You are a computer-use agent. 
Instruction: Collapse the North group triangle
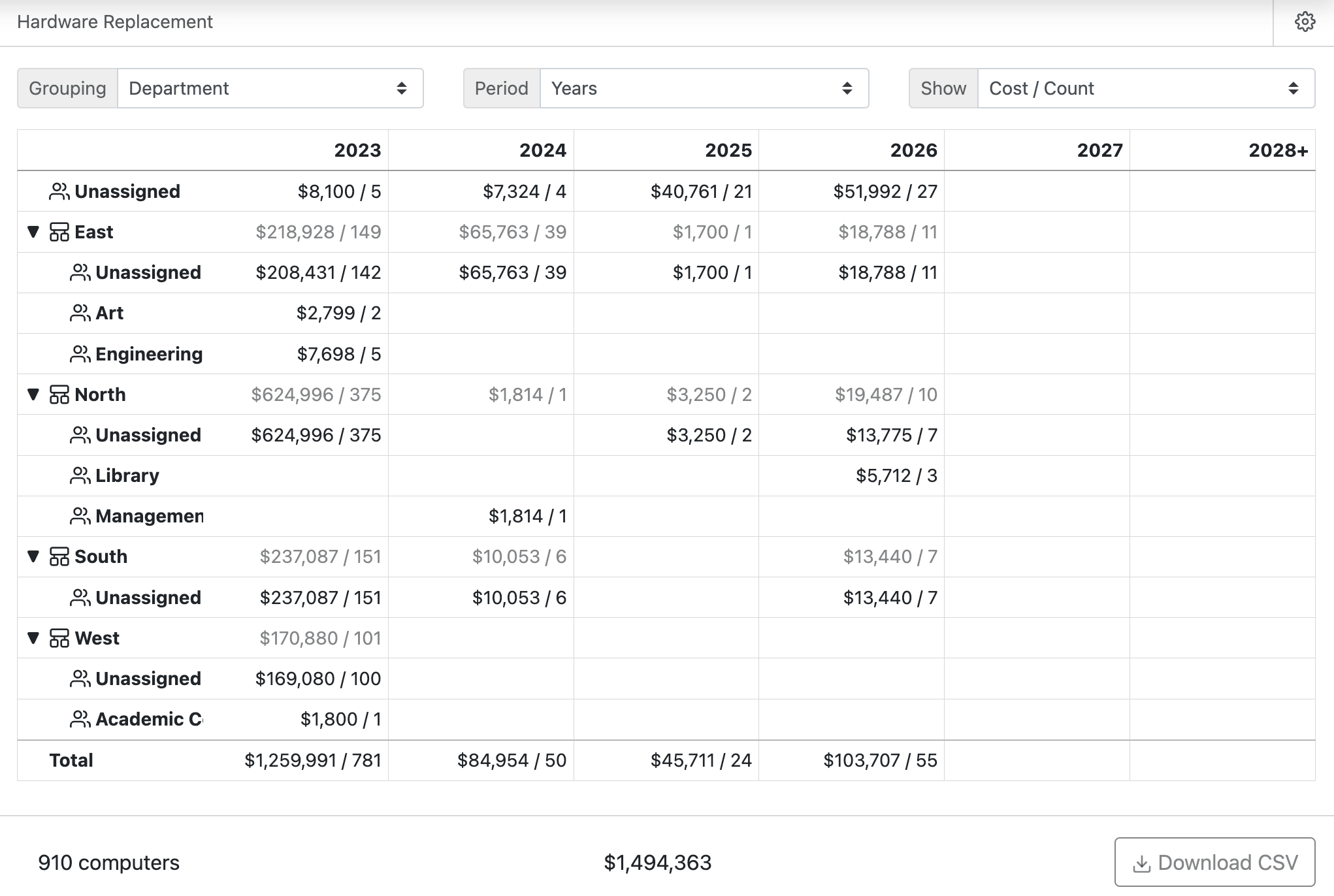33,394
